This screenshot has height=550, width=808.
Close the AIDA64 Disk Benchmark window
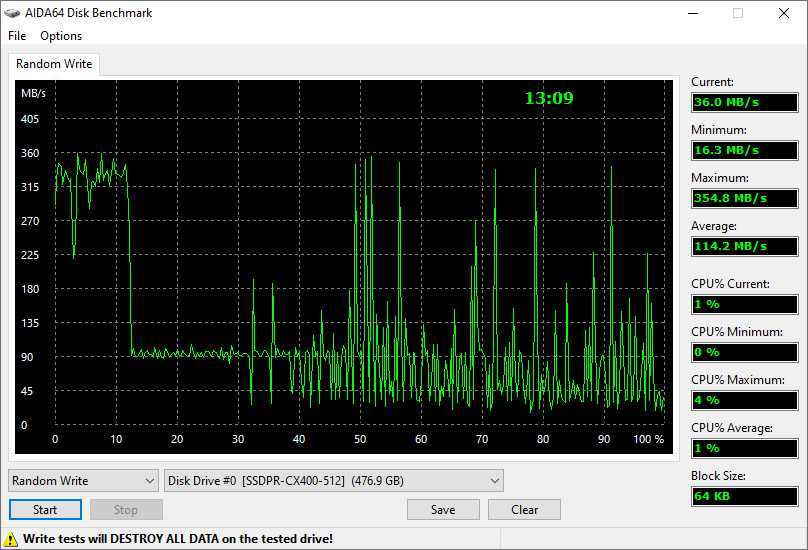click(x=784, y=13)
